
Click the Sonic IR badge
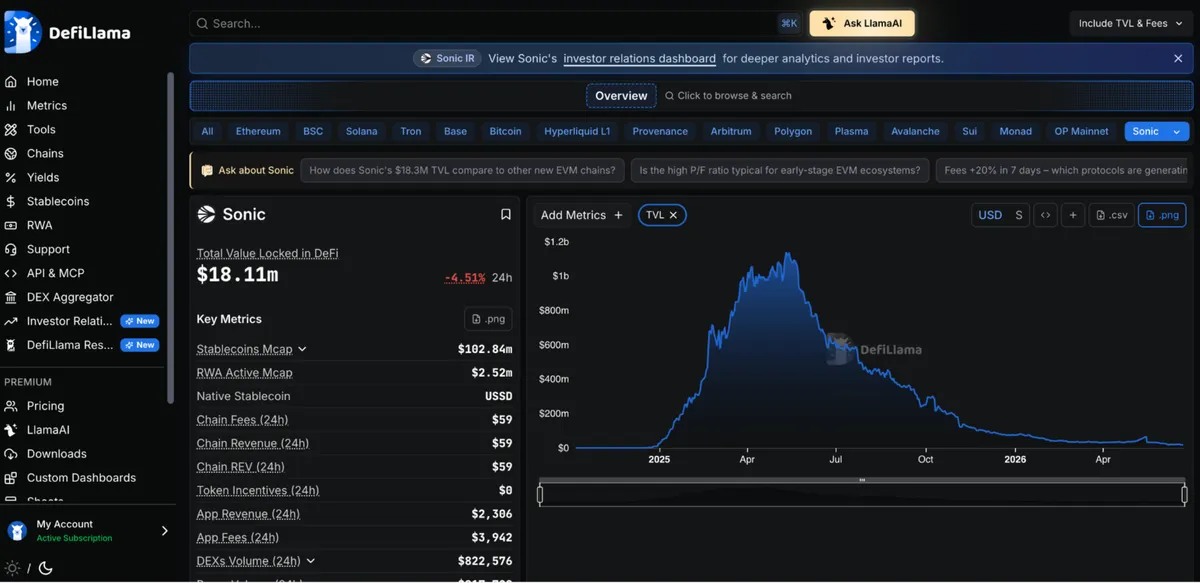click(x=448, y=59)
